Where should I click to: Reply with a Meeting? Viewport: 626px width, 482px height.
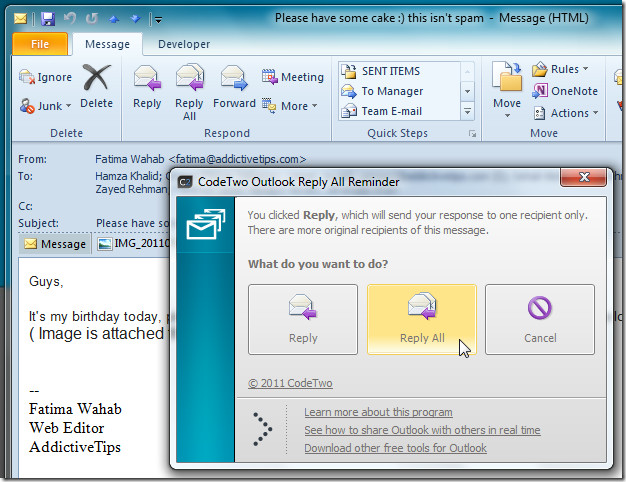pos(293,77)
